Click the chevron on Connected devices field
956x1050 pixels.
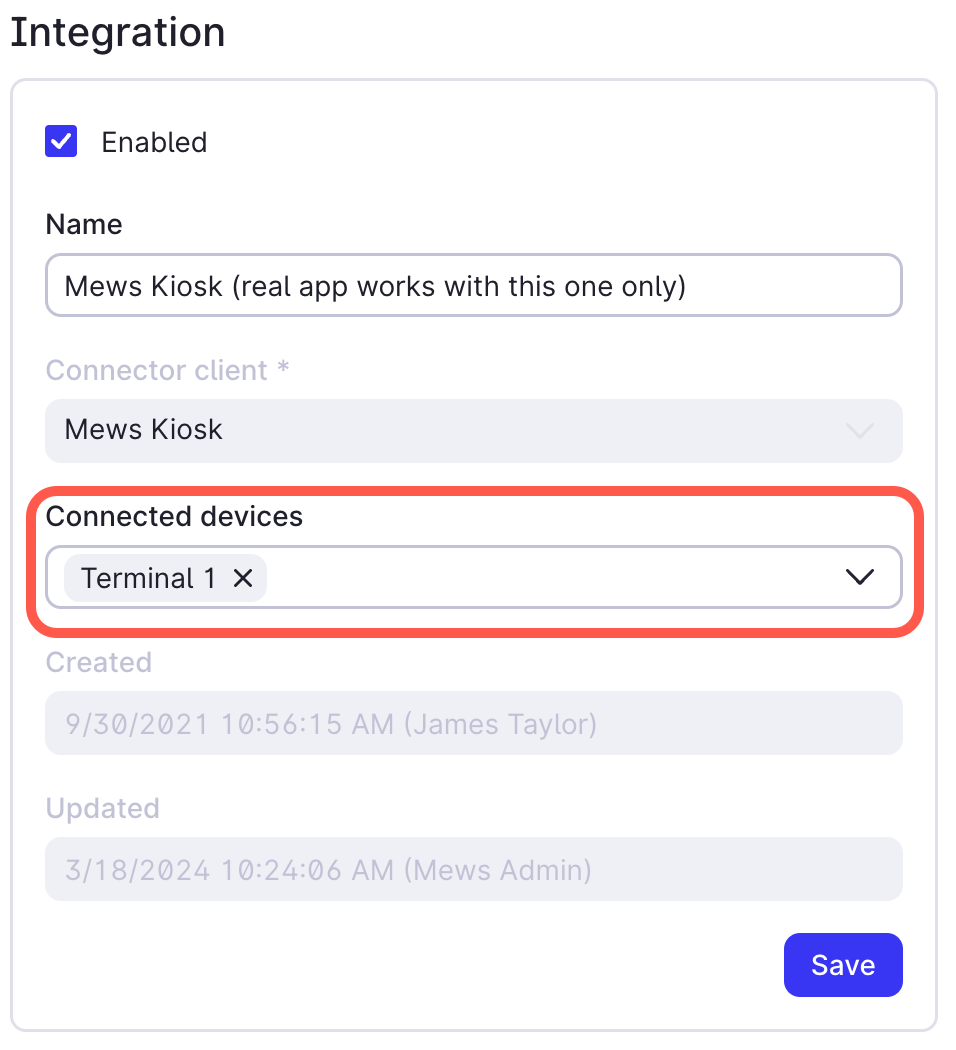tap(858, 577)
